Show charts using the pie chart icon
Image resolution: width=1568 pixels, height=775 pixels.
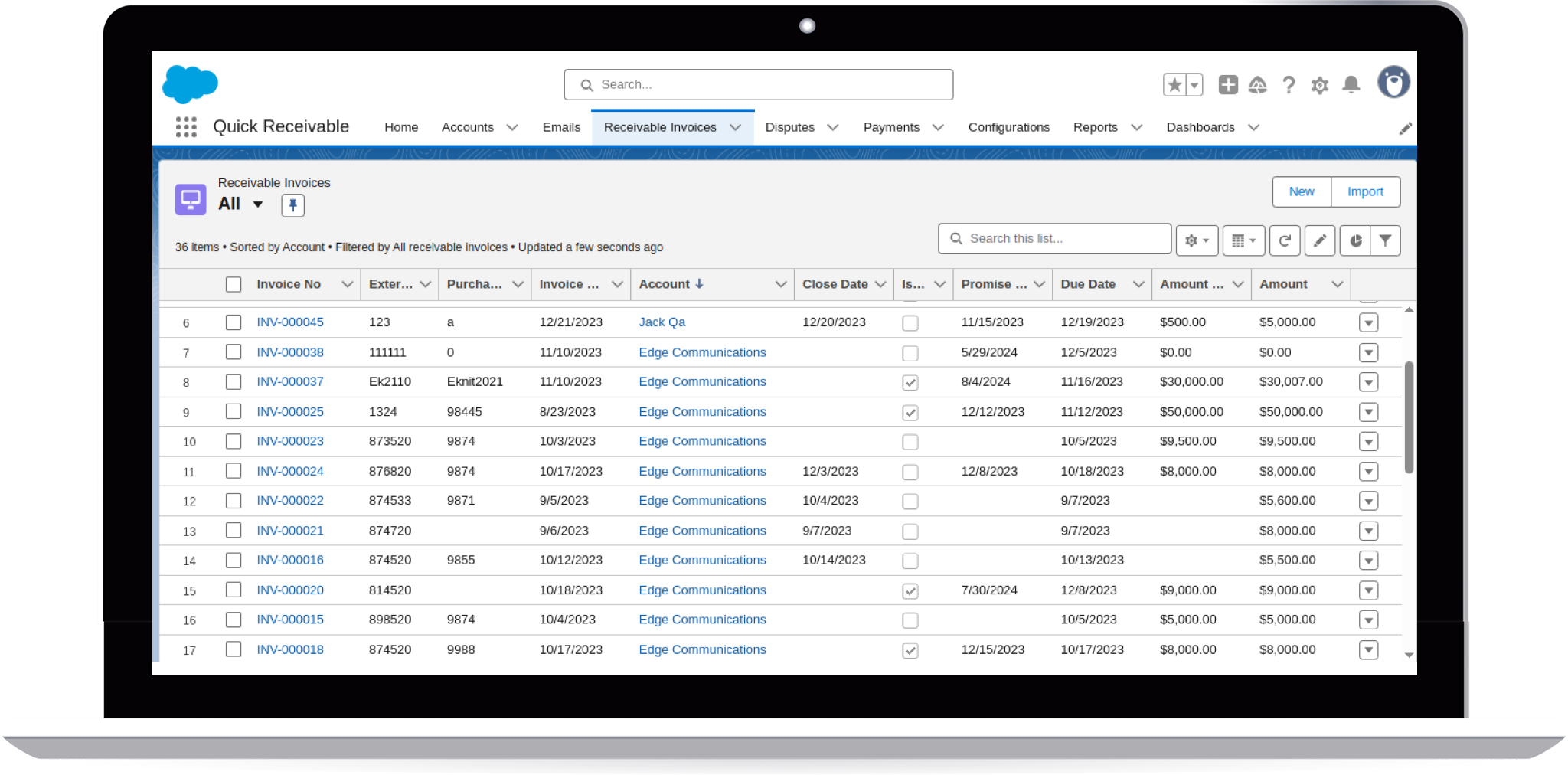(1354, 240)
